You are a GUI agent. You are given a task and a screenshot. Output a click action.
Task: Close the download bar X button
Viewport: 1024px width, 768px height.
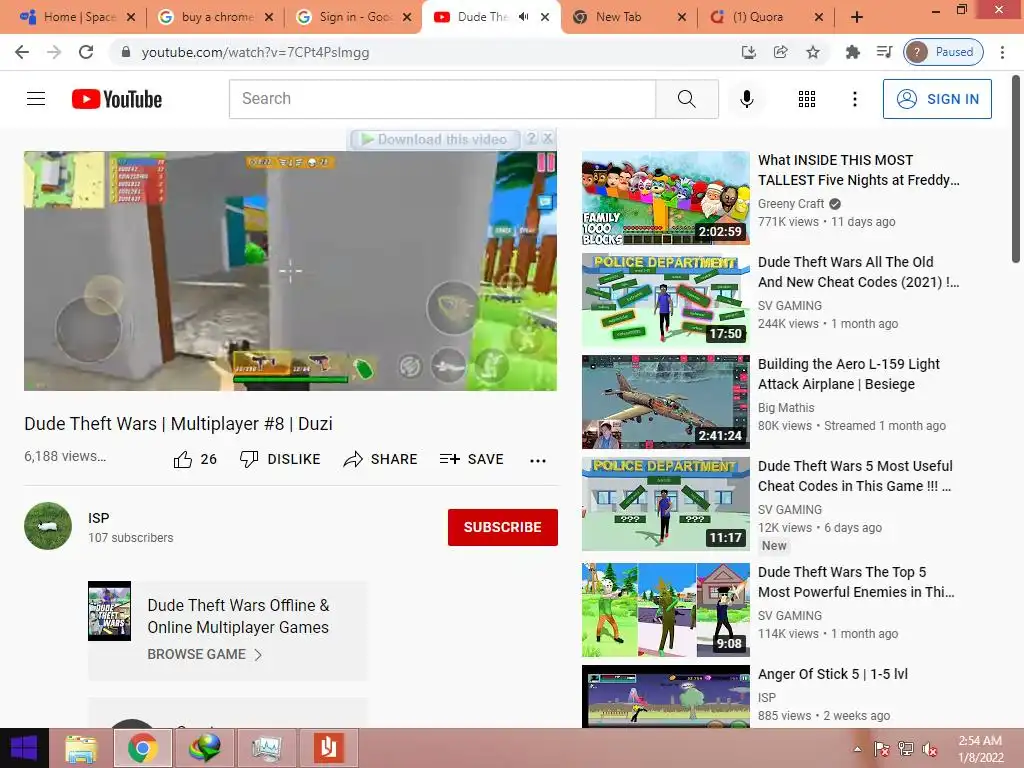click(x=548, y=138)
